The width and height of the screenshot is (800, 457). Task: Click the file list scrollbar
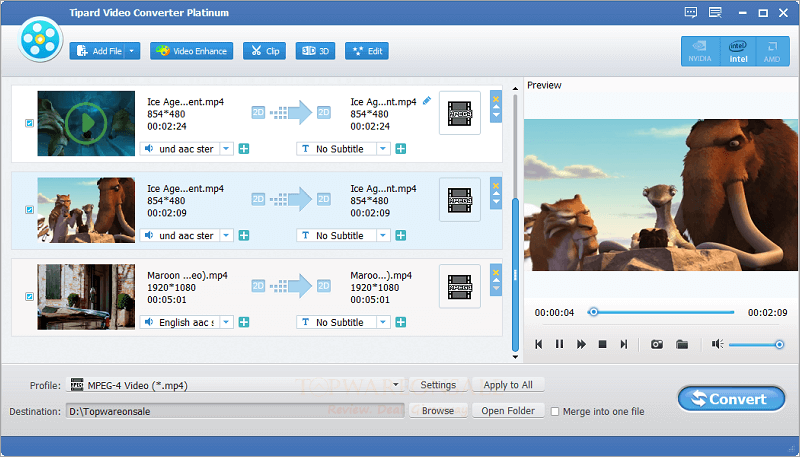tap(515, 274)
